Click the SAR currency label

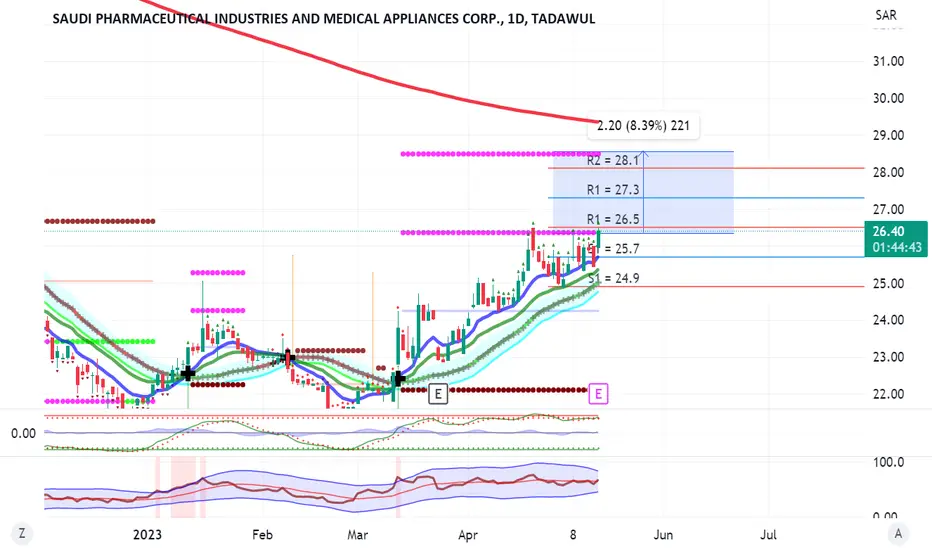(x=886, y=15)
